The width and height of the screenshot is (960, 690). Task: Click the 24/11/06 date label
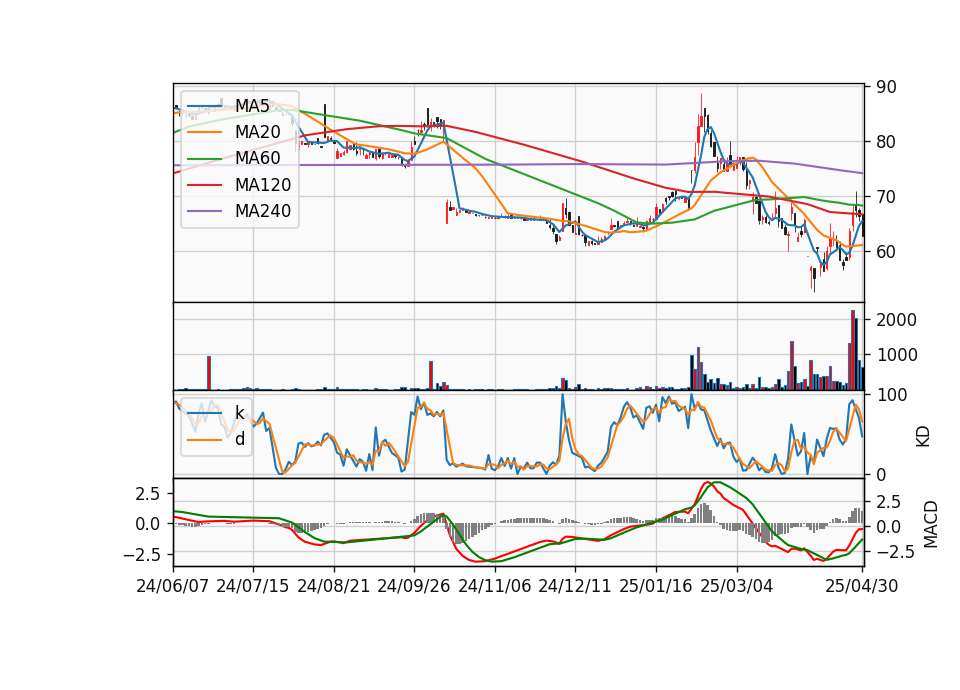point(495,586)
